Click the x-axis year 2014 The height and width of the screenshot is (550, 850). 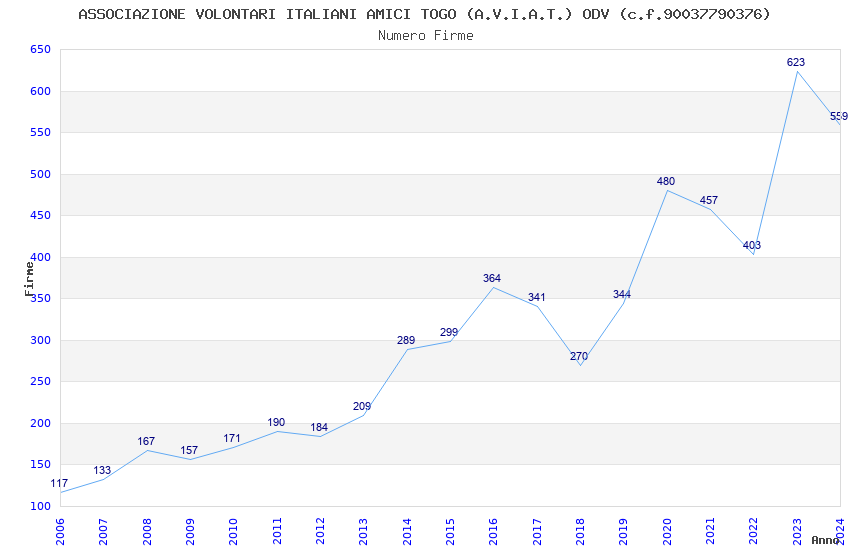click(x=407, y=531)
